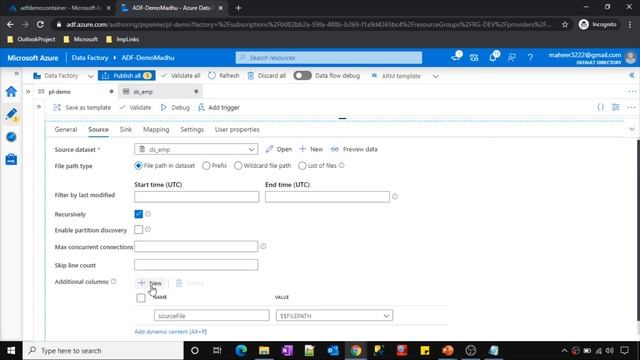This screenshot has height=360, width=640.
Task: Go back in browser history
Action: 10,24
